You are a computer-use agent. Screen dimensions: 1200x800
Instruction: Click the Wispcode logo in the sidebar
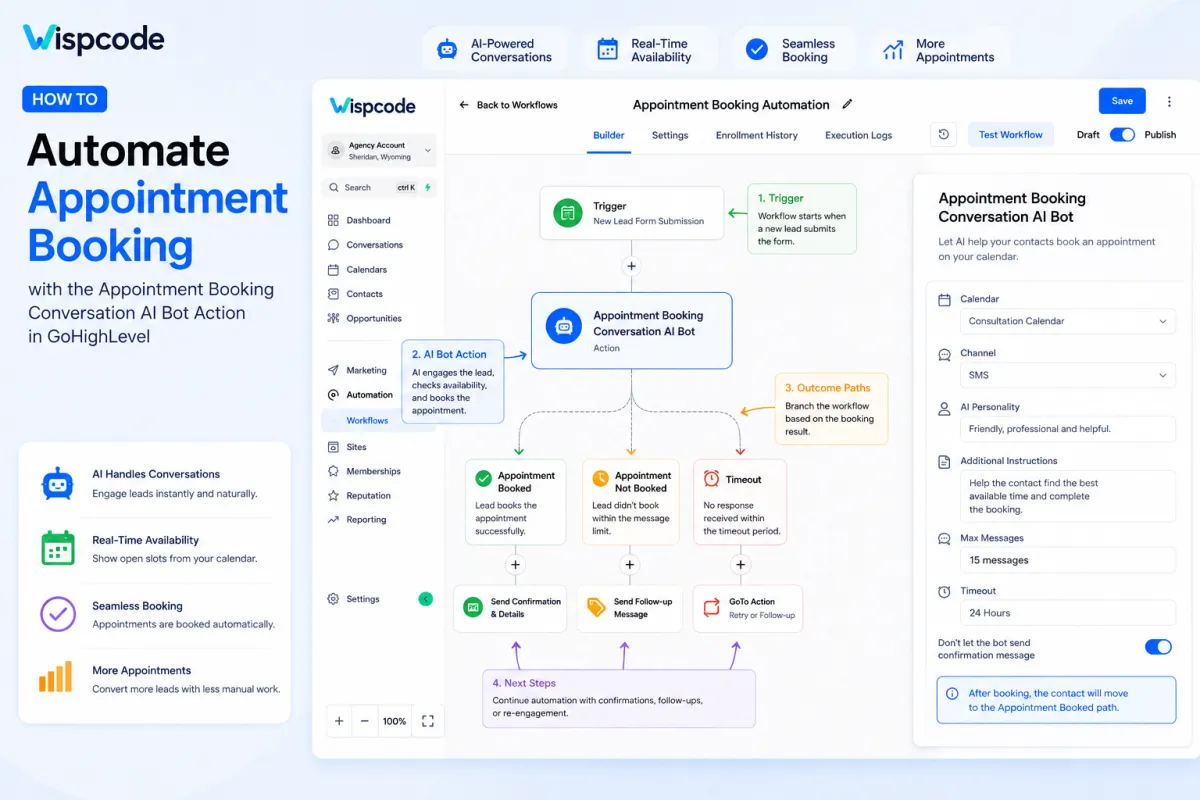(x=372, y=106)
